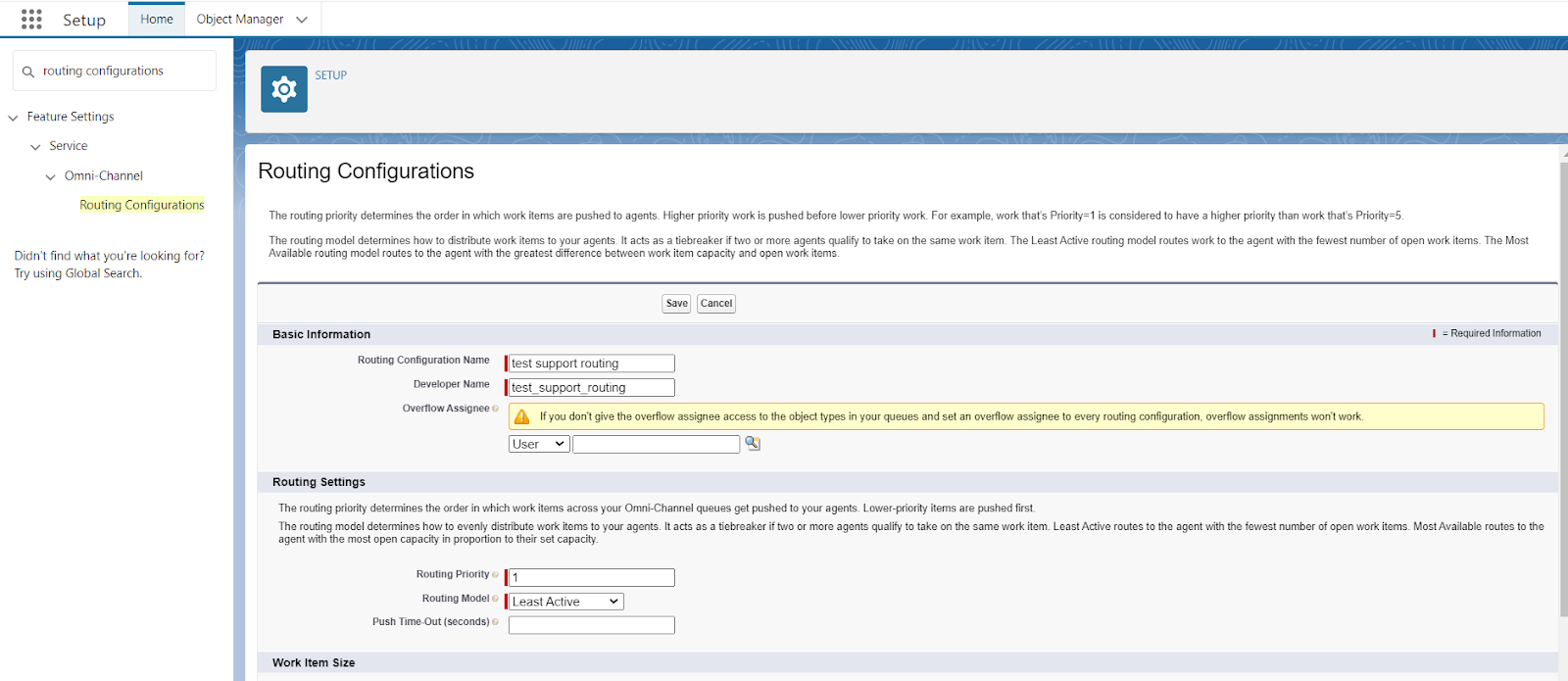Screen dimensions: 1568x681
Task: Switch to the Object Manager tab
Action: (240, 20)
